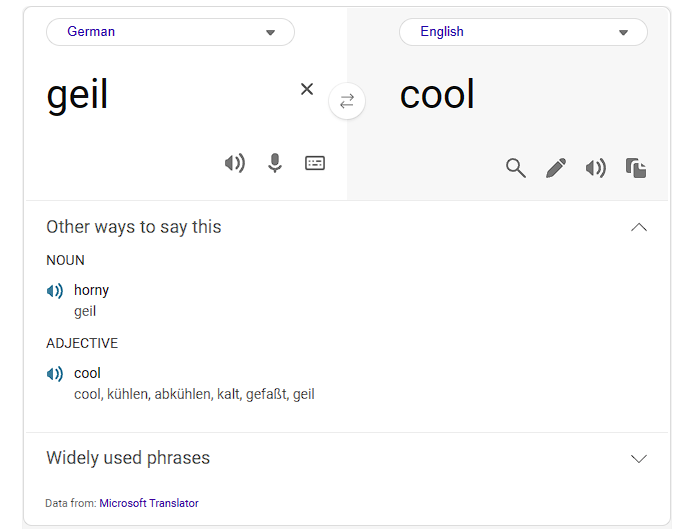This screenshot has width=681, height=529.
Task: Open the German source language dropdown
Action: click(x=170, y=32)
